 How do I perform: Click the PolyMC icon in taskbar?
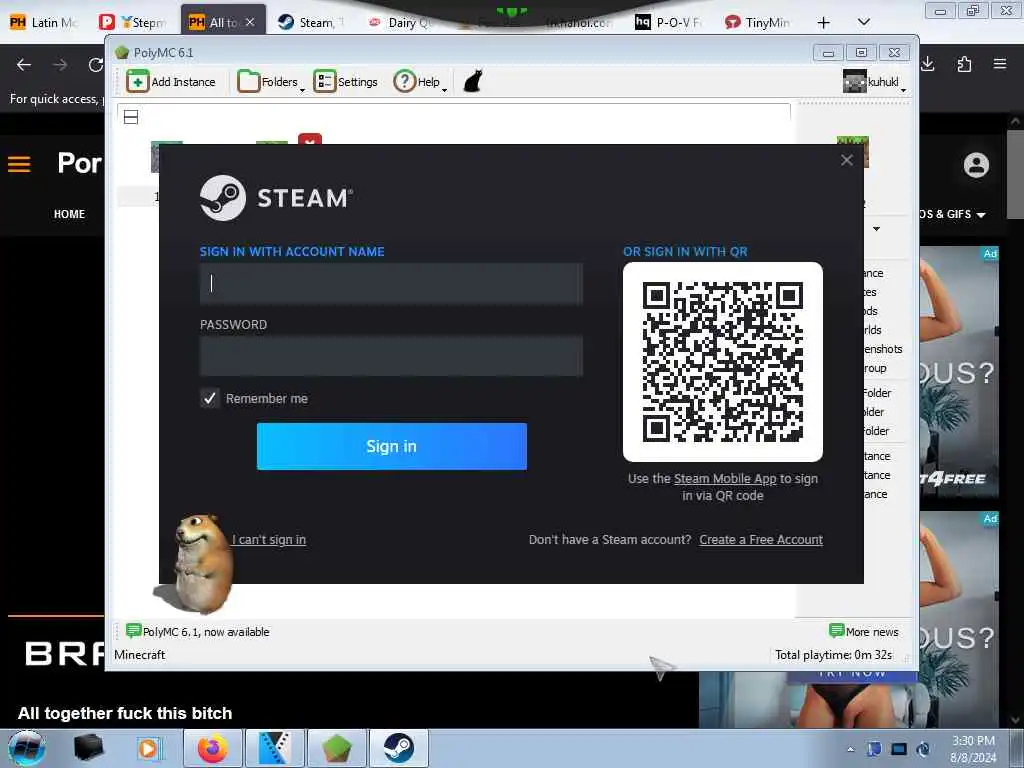click(x=336, y=748)
